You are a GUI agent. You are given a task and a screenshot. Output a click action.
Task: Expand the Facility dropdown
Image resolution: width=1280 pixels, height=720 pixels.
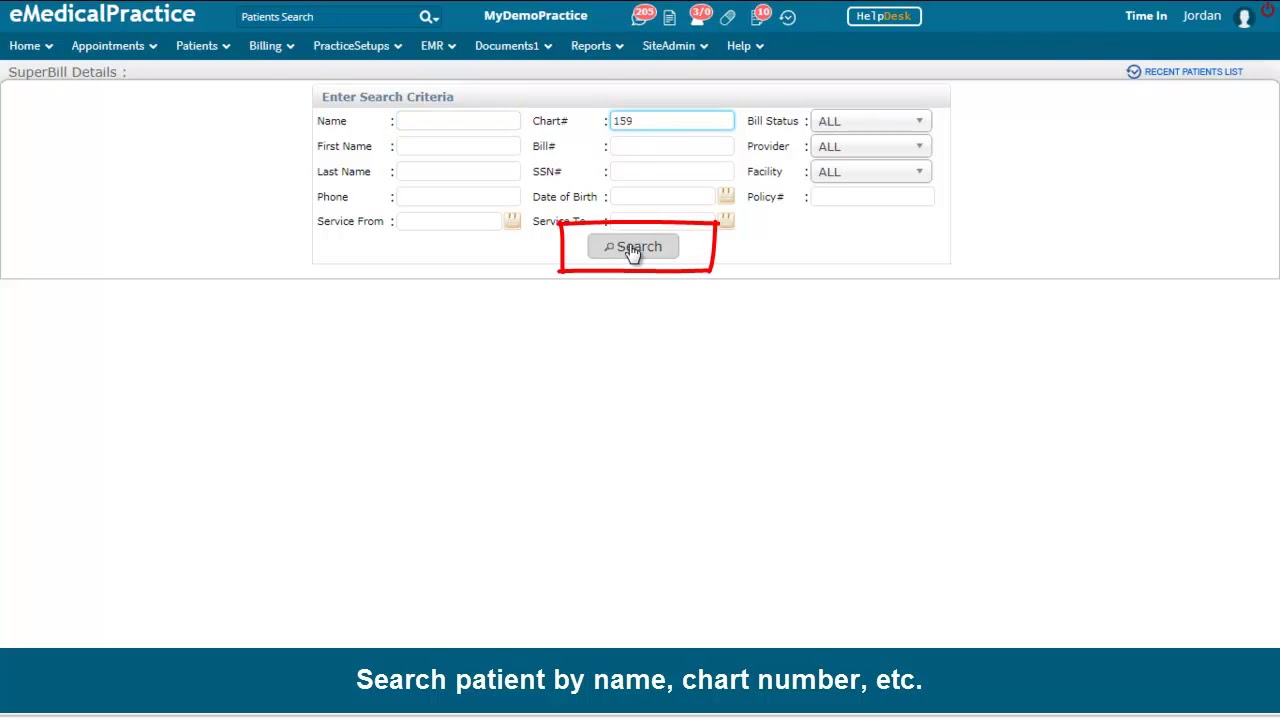pos(871,172)
